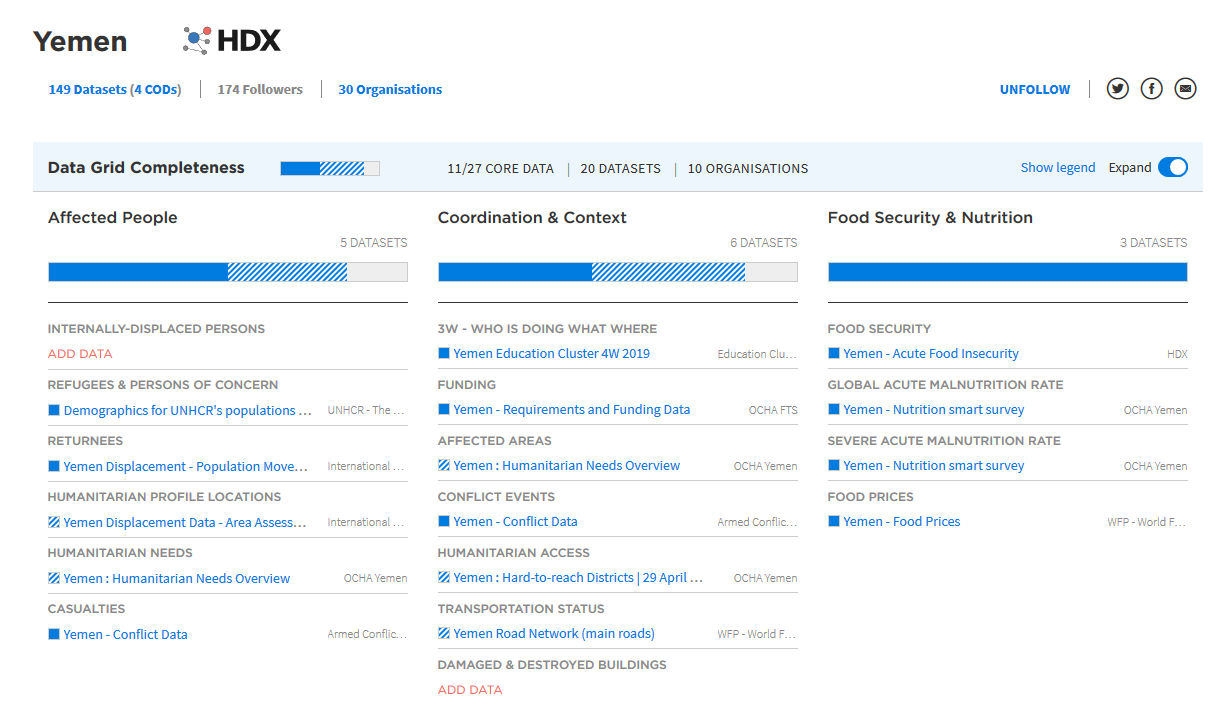Click the 20 DATASETS summary text

621,168
